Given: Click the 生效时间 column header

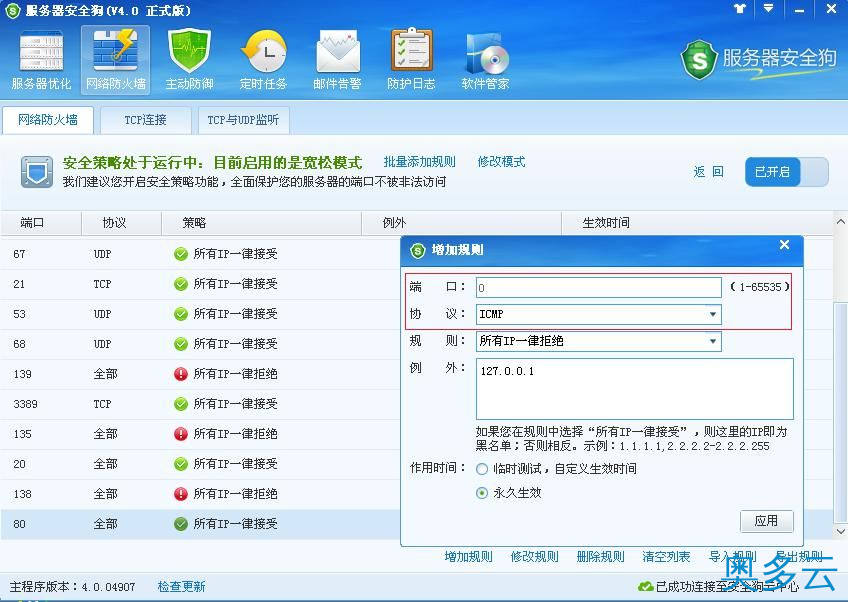Looking at the screenshot, I should pyautogui.click(x=698, y=223).
